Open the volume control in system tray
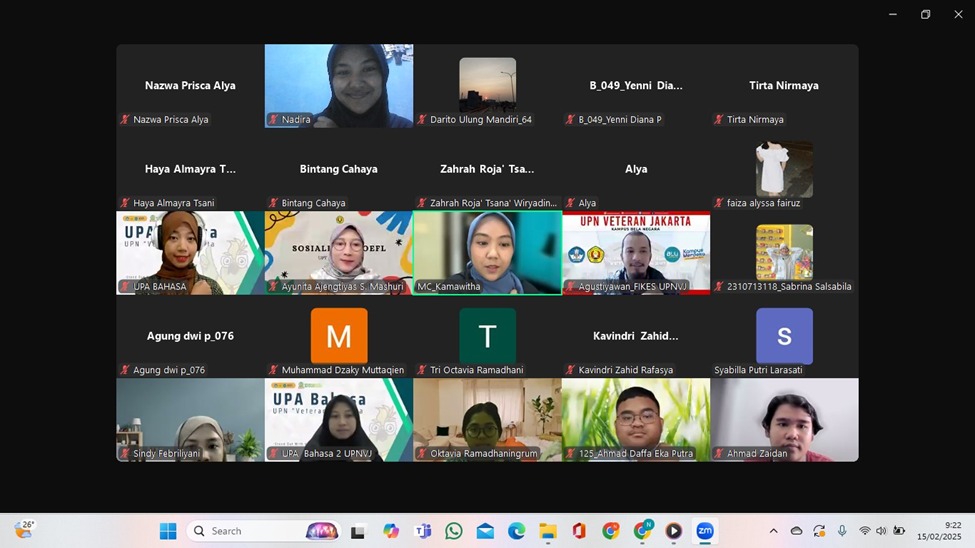Image resolution: width=975 pixels, height=548 pixels. click(x=881, y=531)
